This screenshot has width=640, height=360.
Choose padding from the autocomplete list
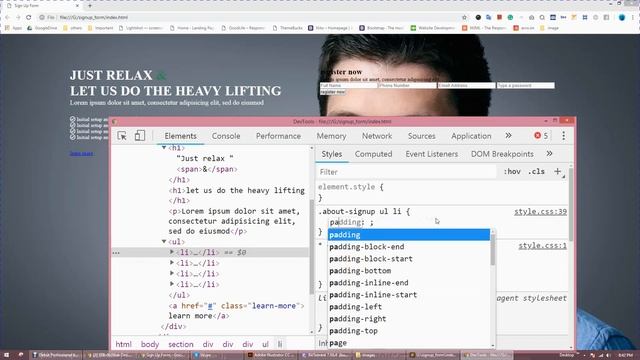409,235
